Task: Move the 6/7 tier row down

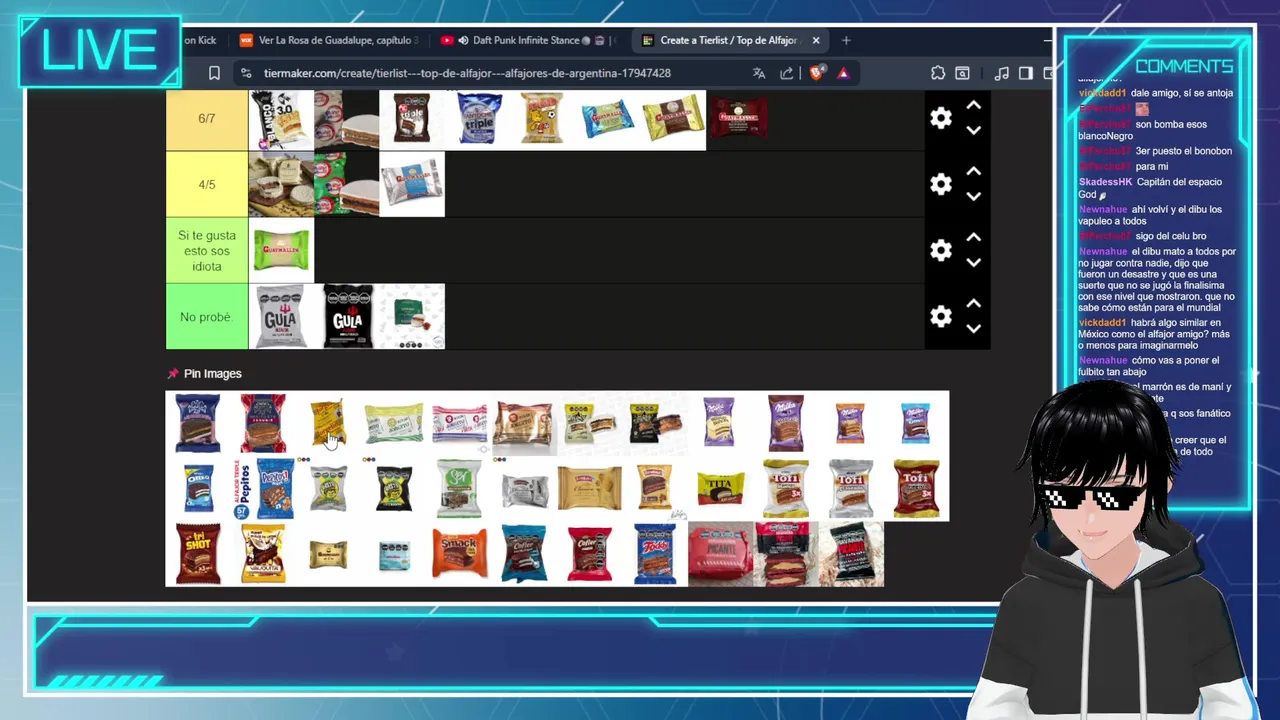Action: pyautogui.click(x=973, y=130)
